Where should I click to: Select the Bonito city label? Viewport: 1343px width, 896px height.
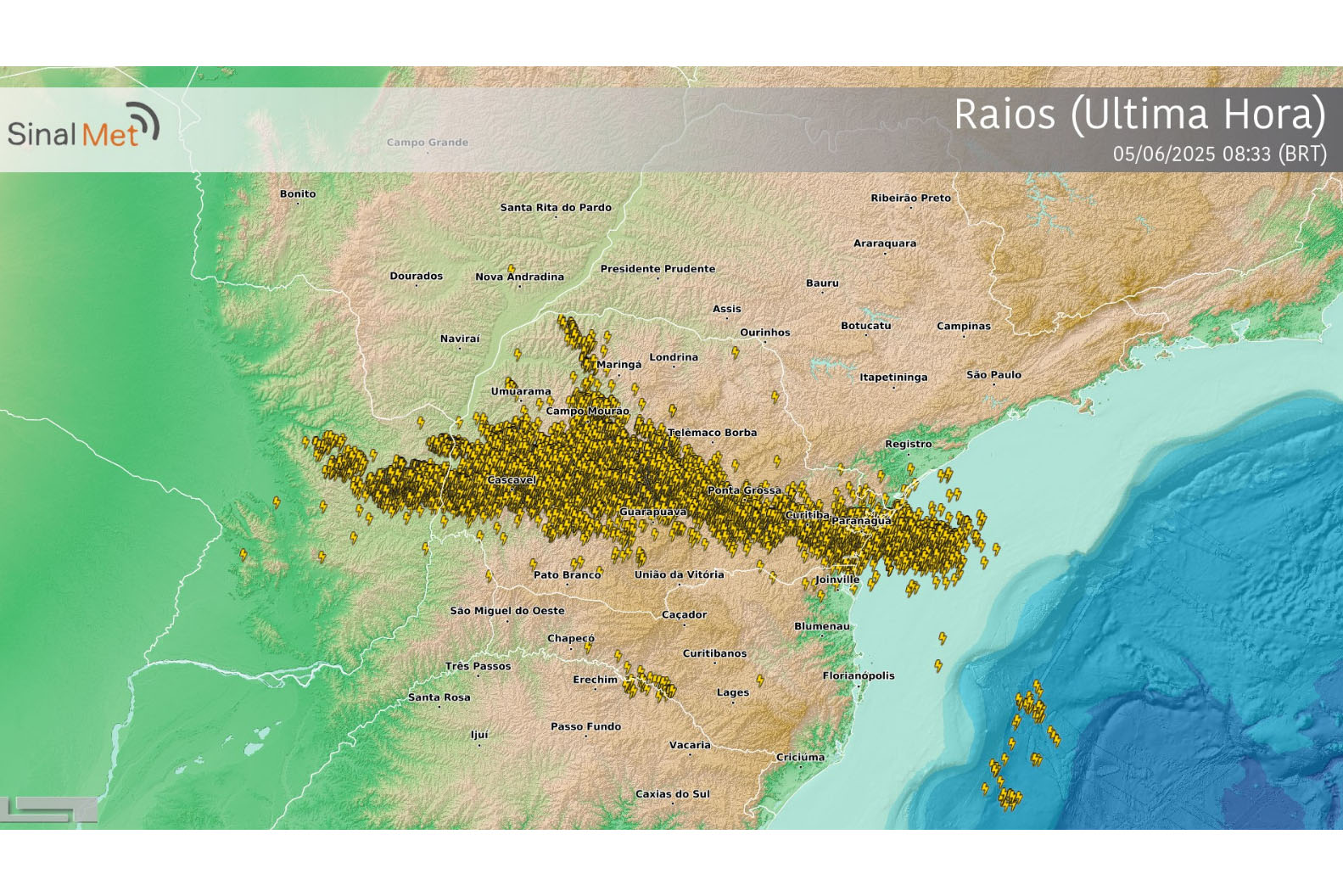click(x=298, y=194)
